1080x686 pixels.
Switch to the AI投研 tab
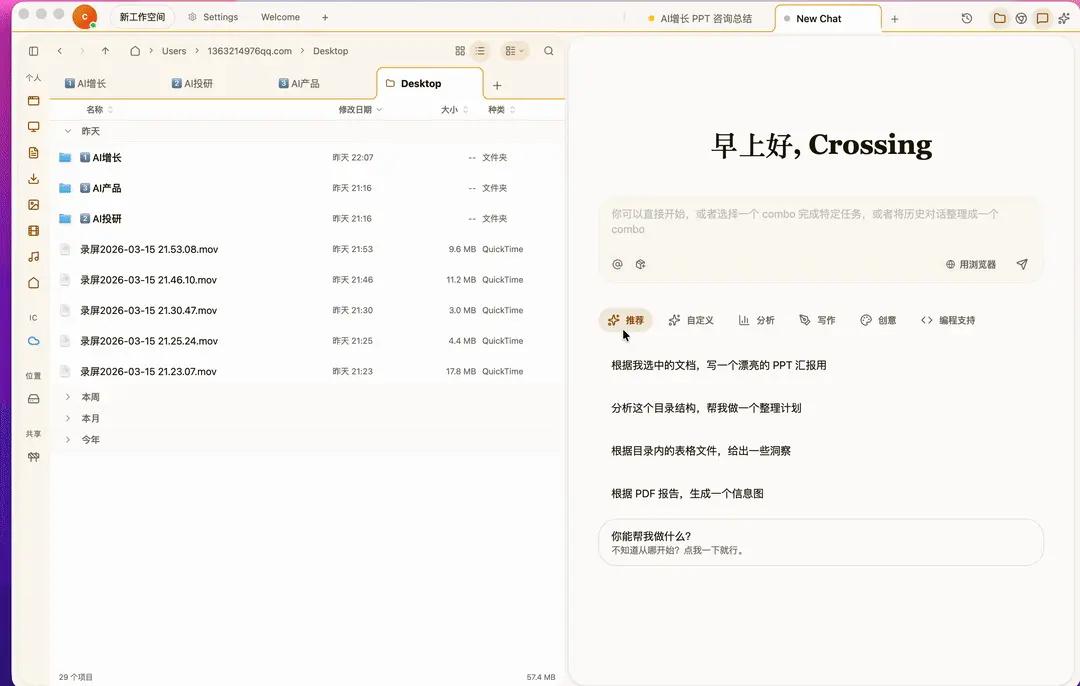click(x=194, y=83)
